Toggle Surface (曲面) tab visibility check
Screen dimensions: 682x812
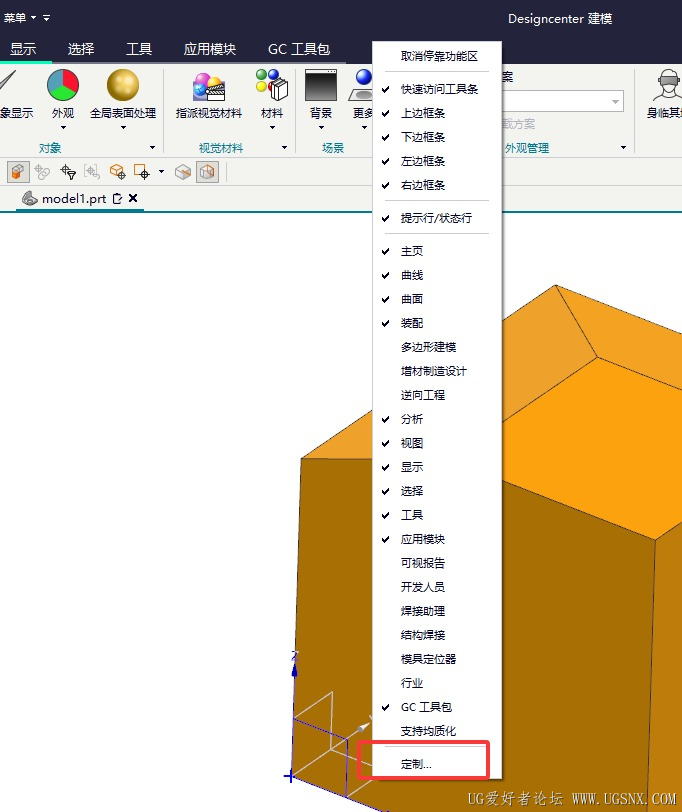[x=385, y=299]
